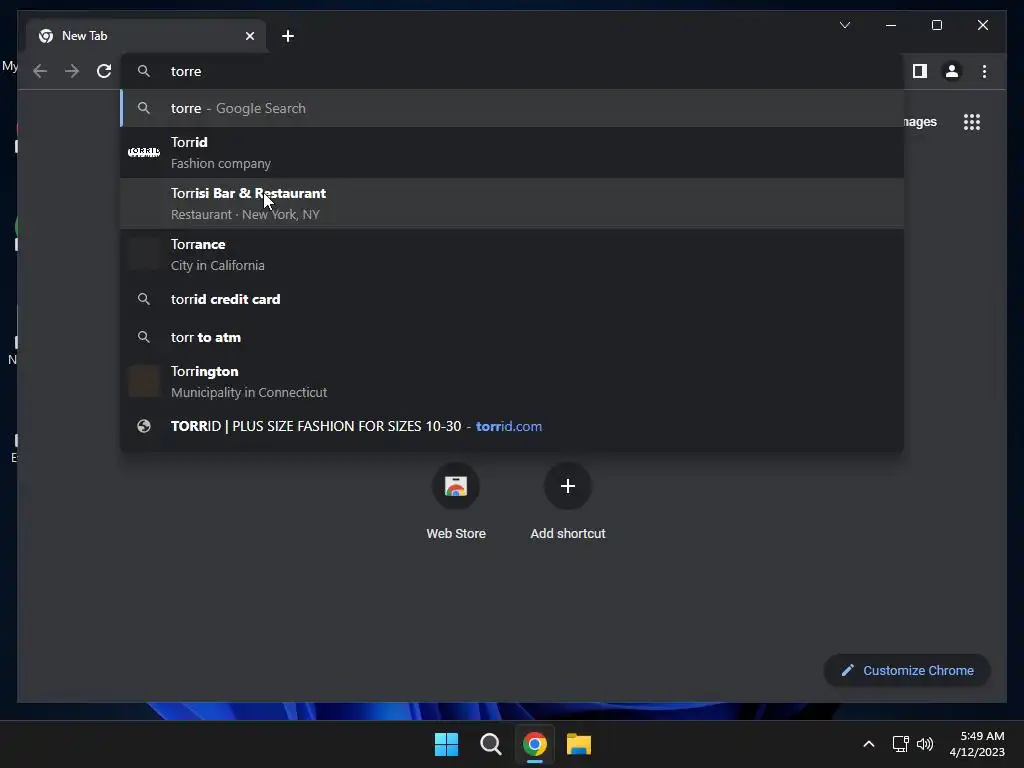Open the Chrome profile menu
Image resolution: width=1024 pixels, height=768 pixels.
click(x=952, y=71)
